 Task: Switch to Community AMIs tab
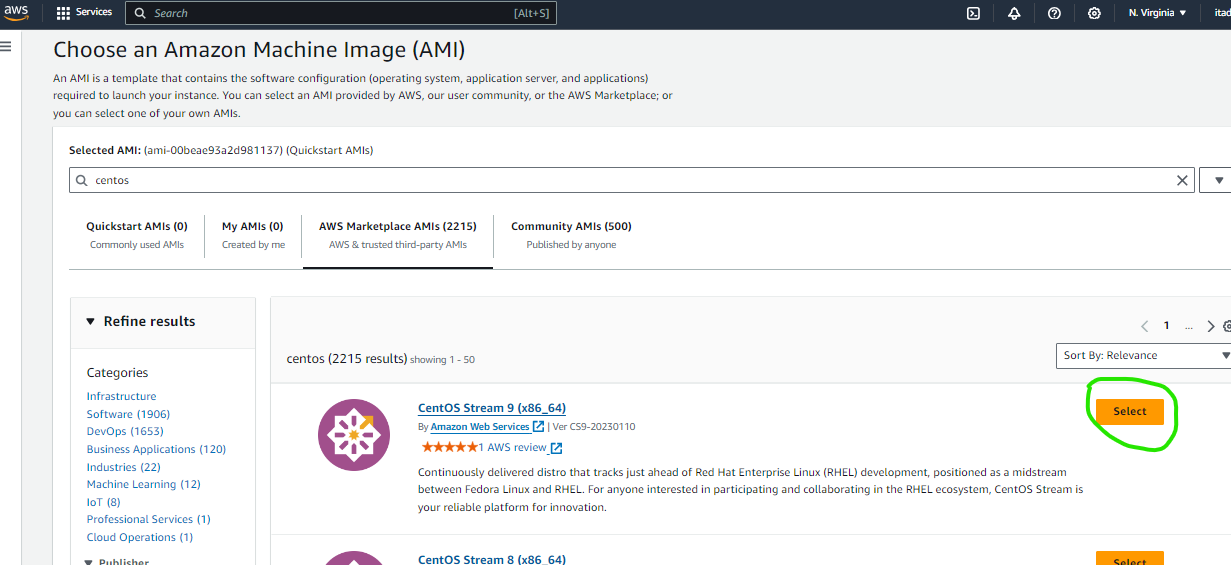point(571,235)
